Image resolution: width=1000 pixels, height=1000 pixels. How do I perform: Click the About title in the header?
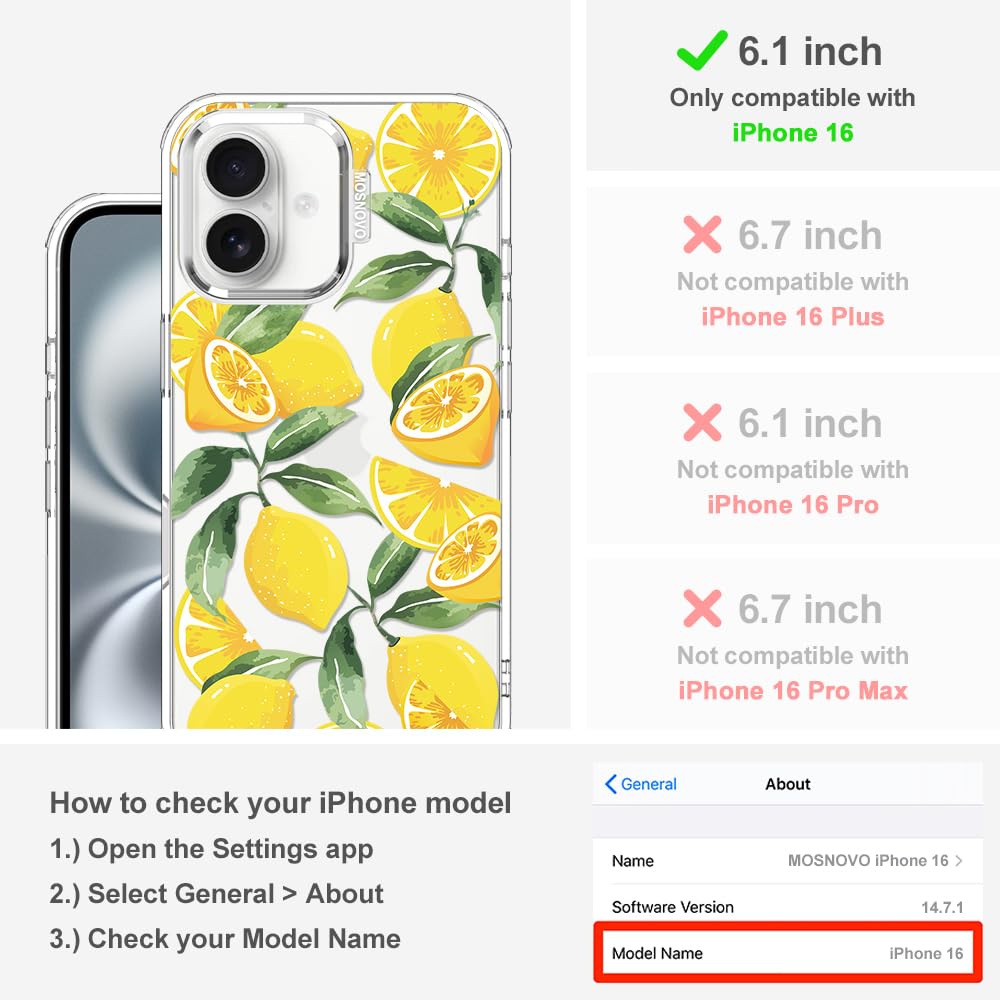[788, 784]
